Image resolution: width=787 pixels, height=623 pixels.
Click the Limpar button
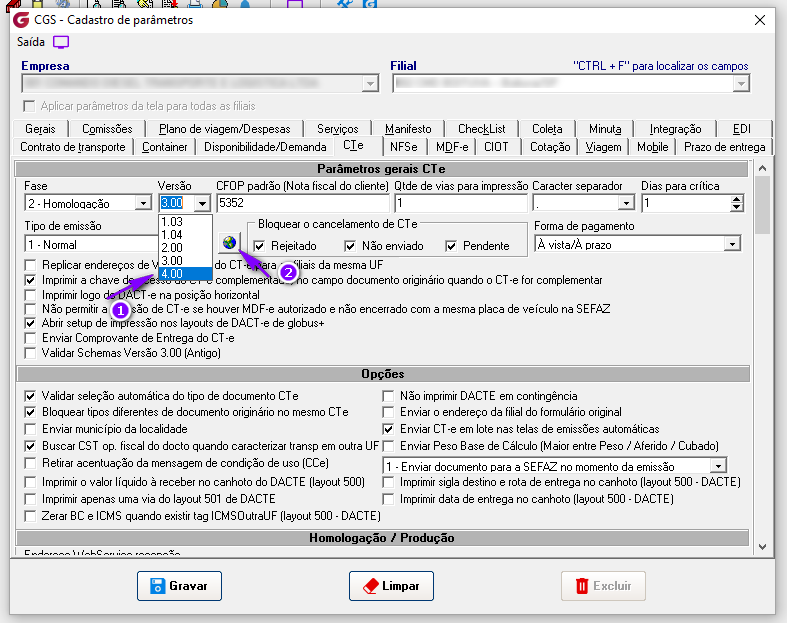pyautogui.click(x=391, y=586)
